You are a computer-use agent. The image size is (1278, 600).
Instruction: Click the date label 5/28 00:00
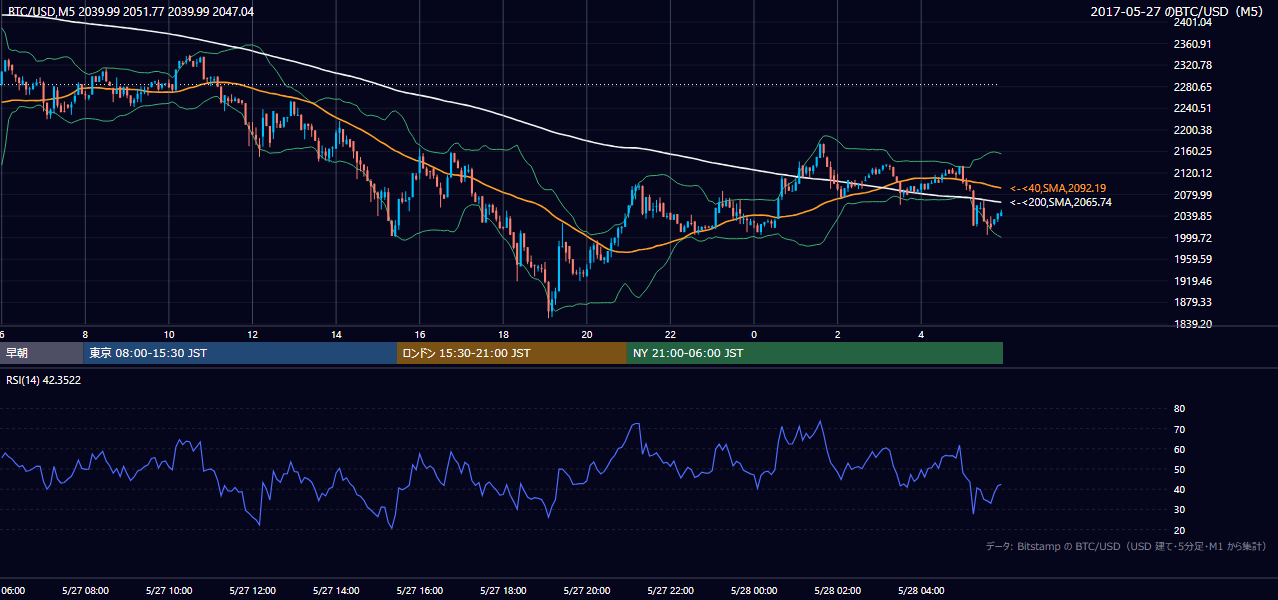point(753,591)
